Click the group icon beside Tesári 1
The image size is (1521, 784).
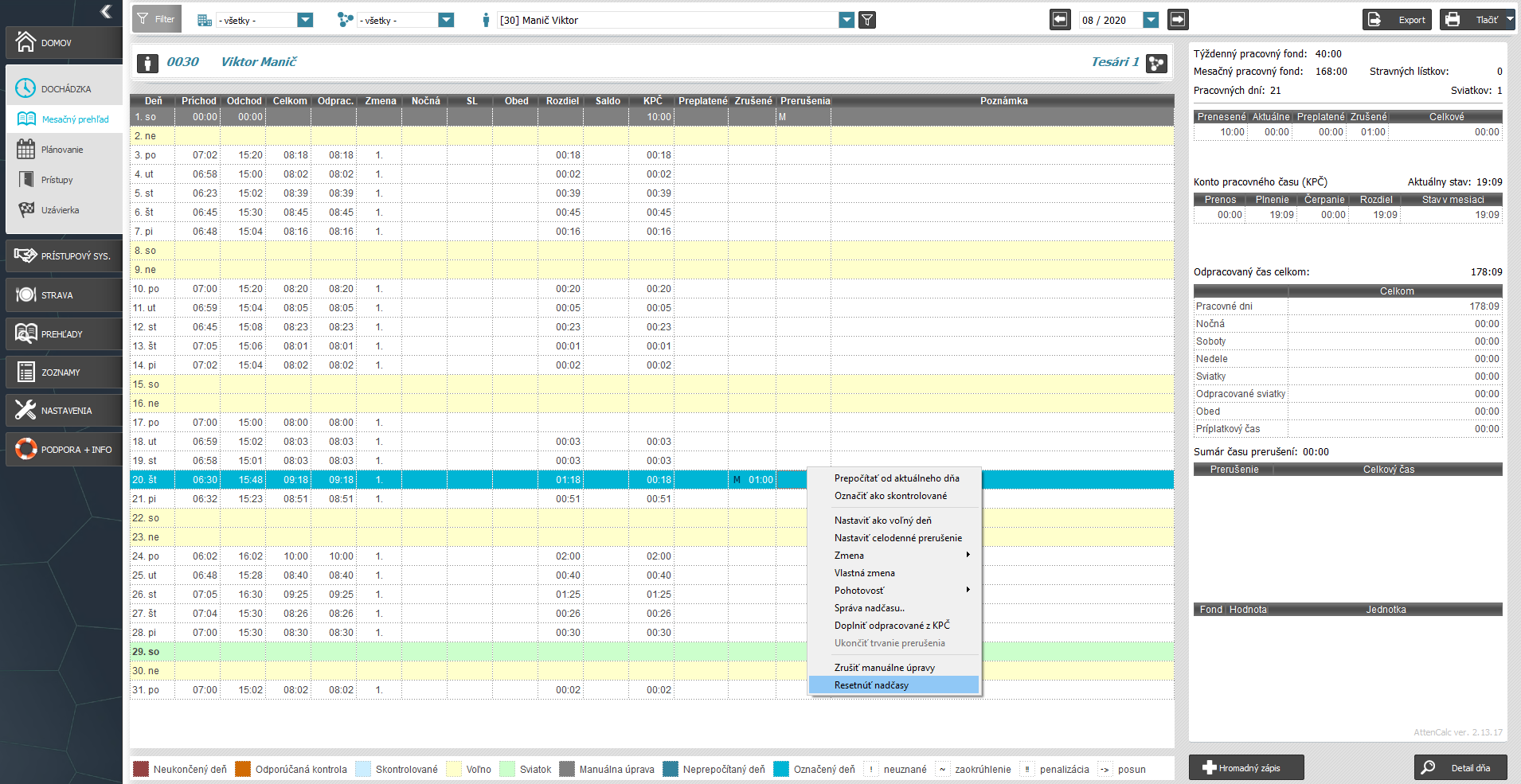coord(1157,63)
